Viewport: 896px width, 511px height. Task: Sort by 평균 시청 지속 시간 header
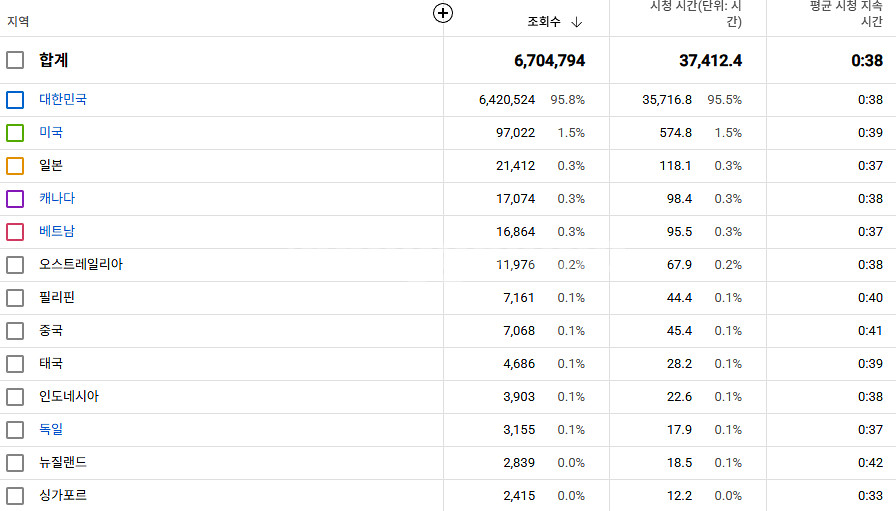pos(846,14)
